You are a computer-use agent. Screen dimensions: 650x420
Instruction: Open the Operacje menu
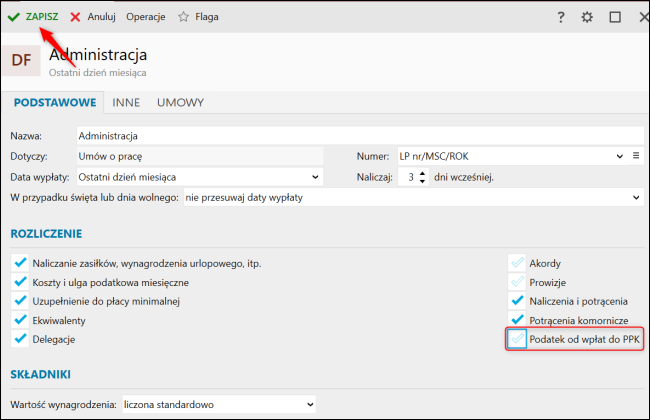tap(146, 17)
